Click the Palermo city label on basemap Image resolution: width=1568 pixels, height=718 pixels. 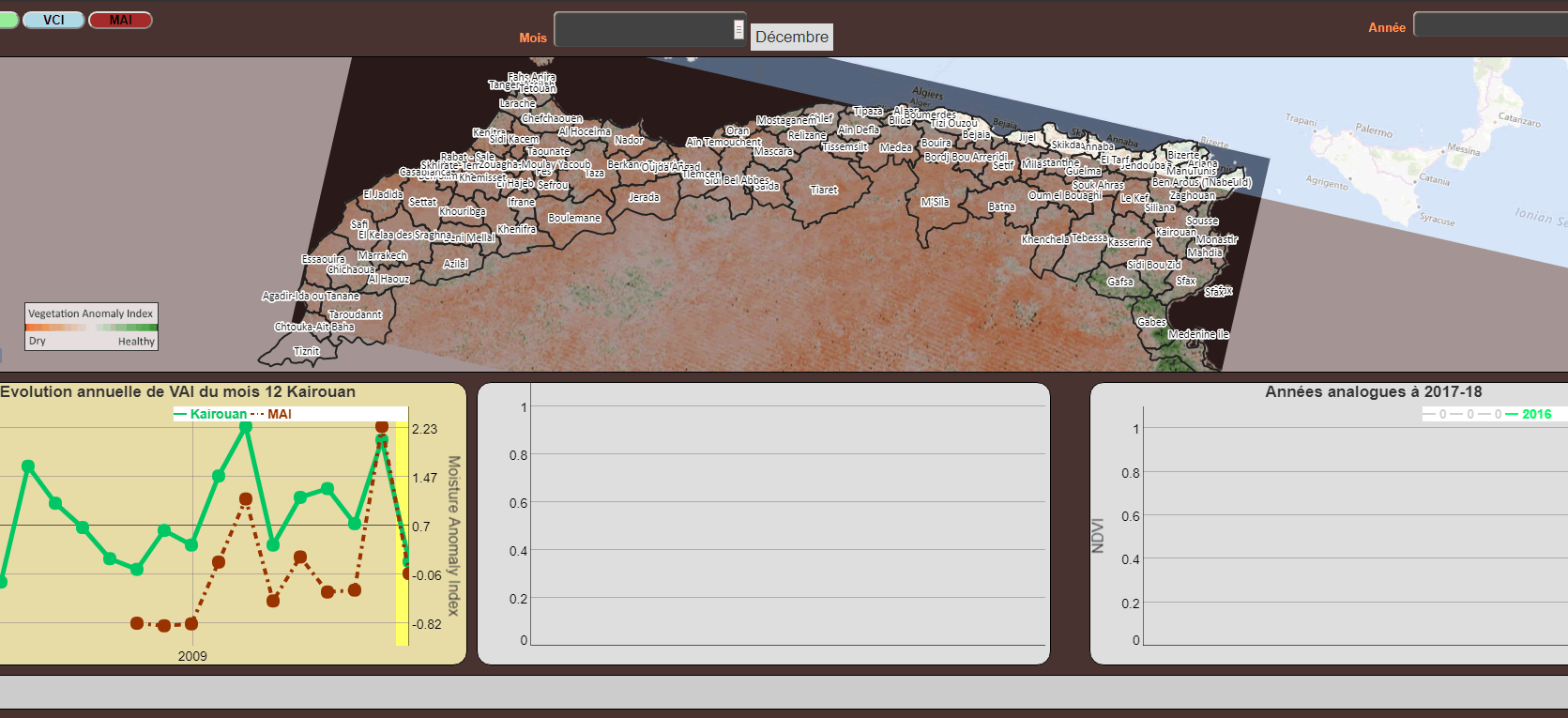tap(1374, 130)
